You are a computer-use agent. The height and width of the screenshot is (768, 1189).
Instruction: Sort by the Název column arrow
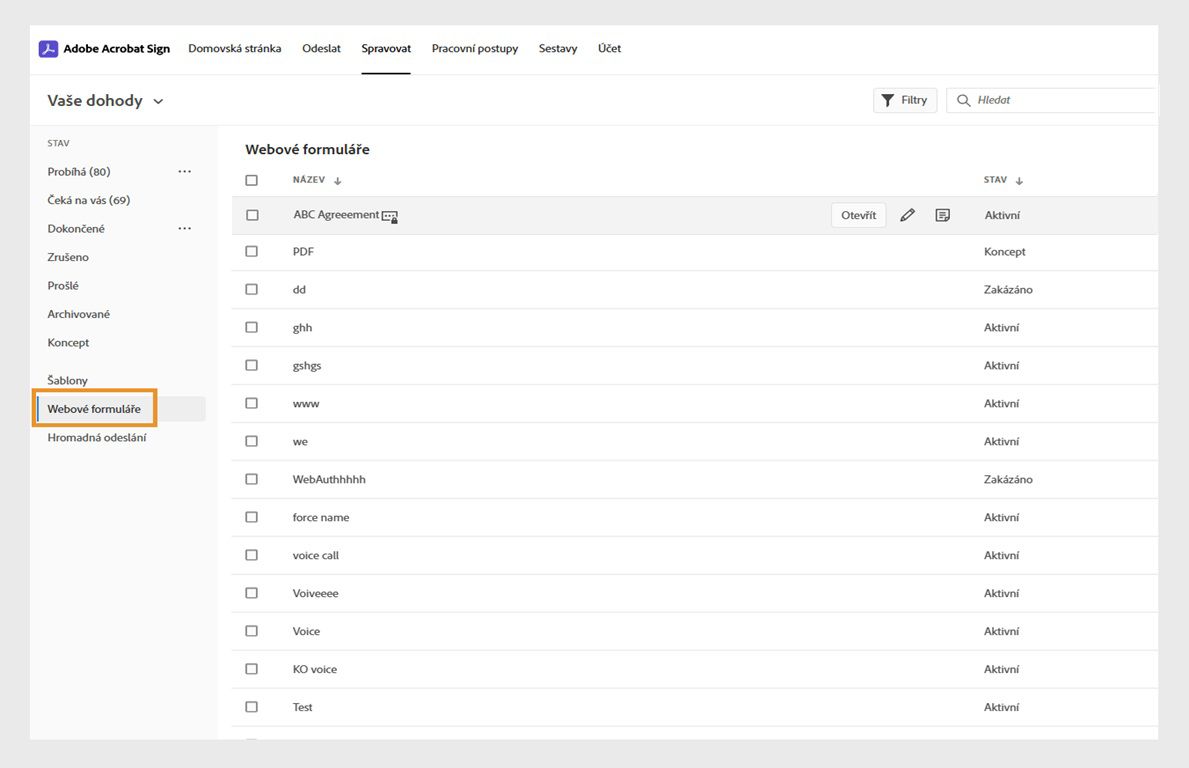[338, 181]
